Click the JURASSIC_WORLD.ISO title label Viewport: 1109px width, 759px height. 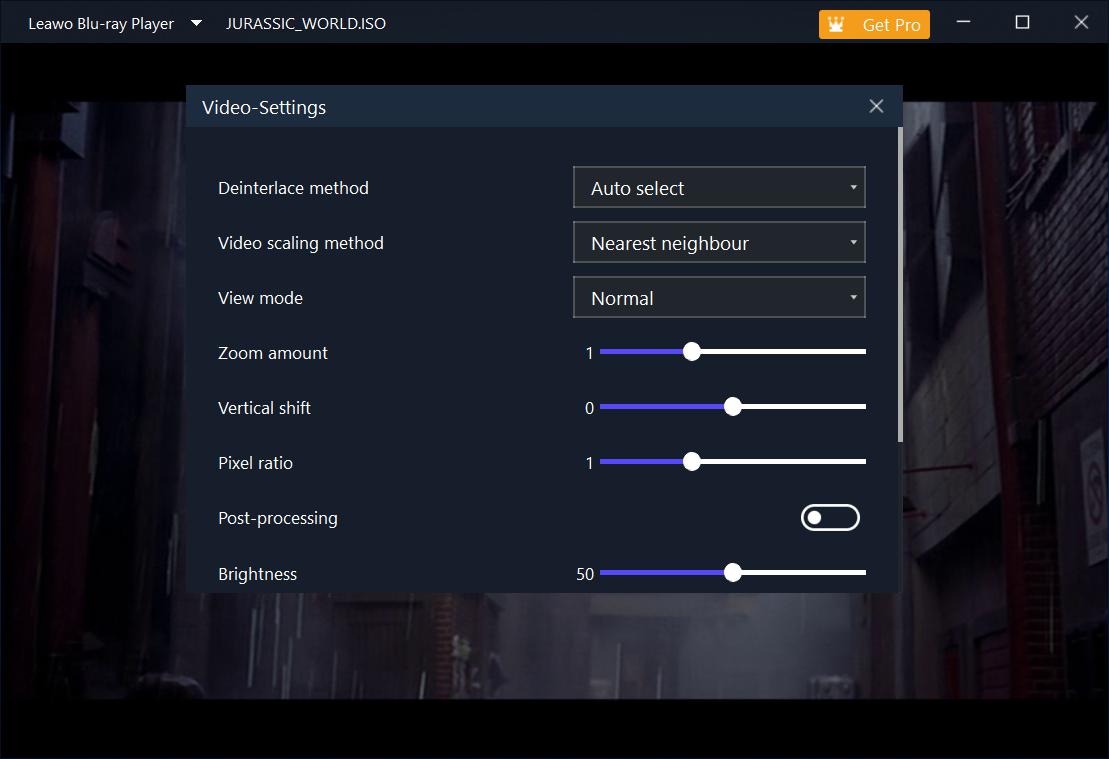pyautogui.click(x=306, y=24)
